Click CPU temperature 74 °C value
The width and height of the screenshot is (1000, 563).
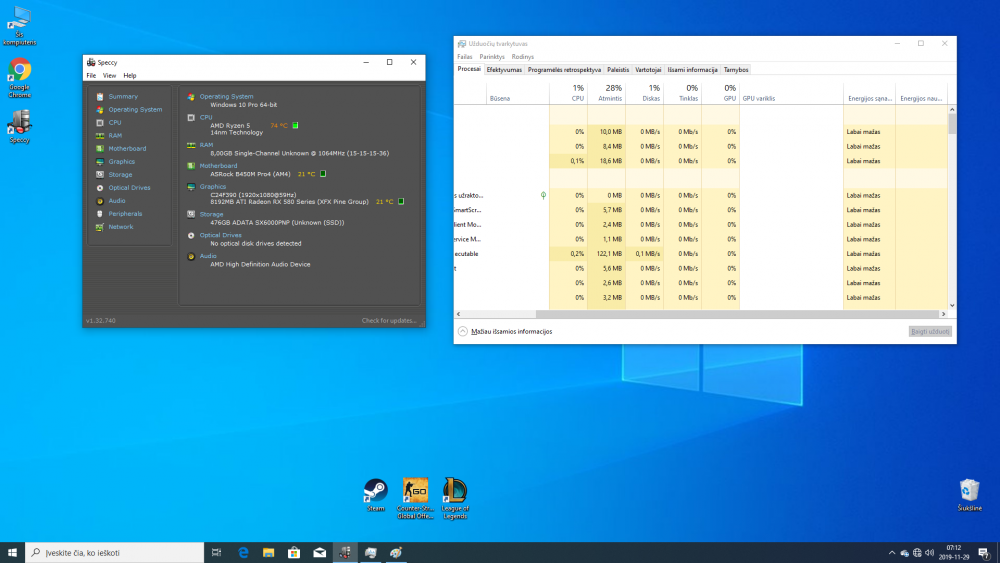pos(279,126)
